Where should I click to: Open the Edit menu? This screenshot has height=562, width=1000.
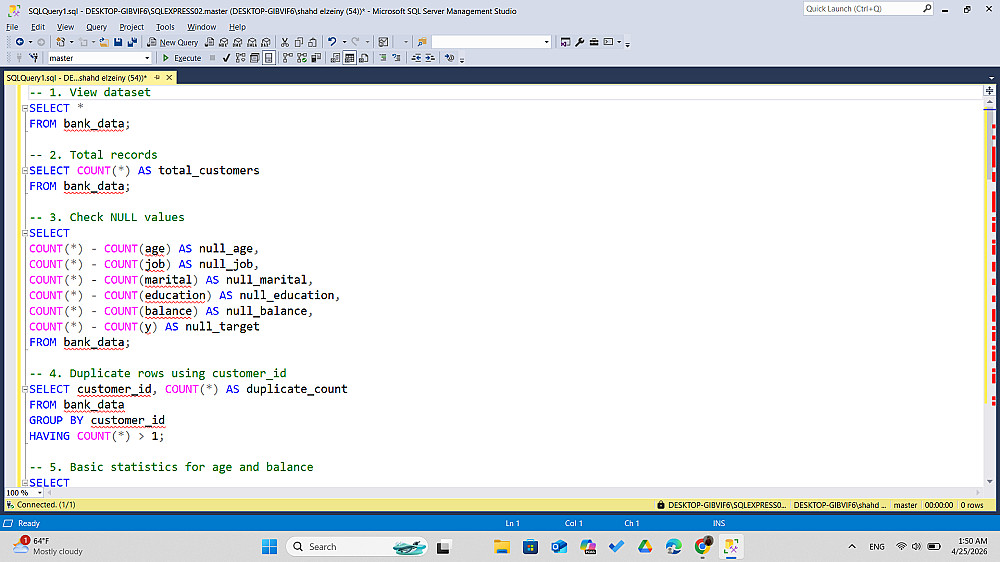38,27
